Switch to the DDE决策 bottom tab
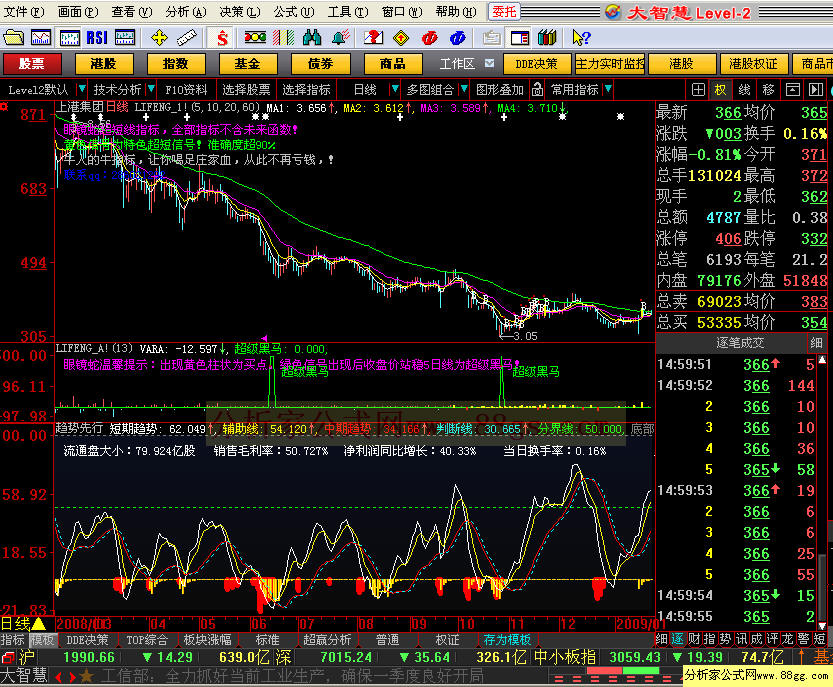 coord(87,640)
